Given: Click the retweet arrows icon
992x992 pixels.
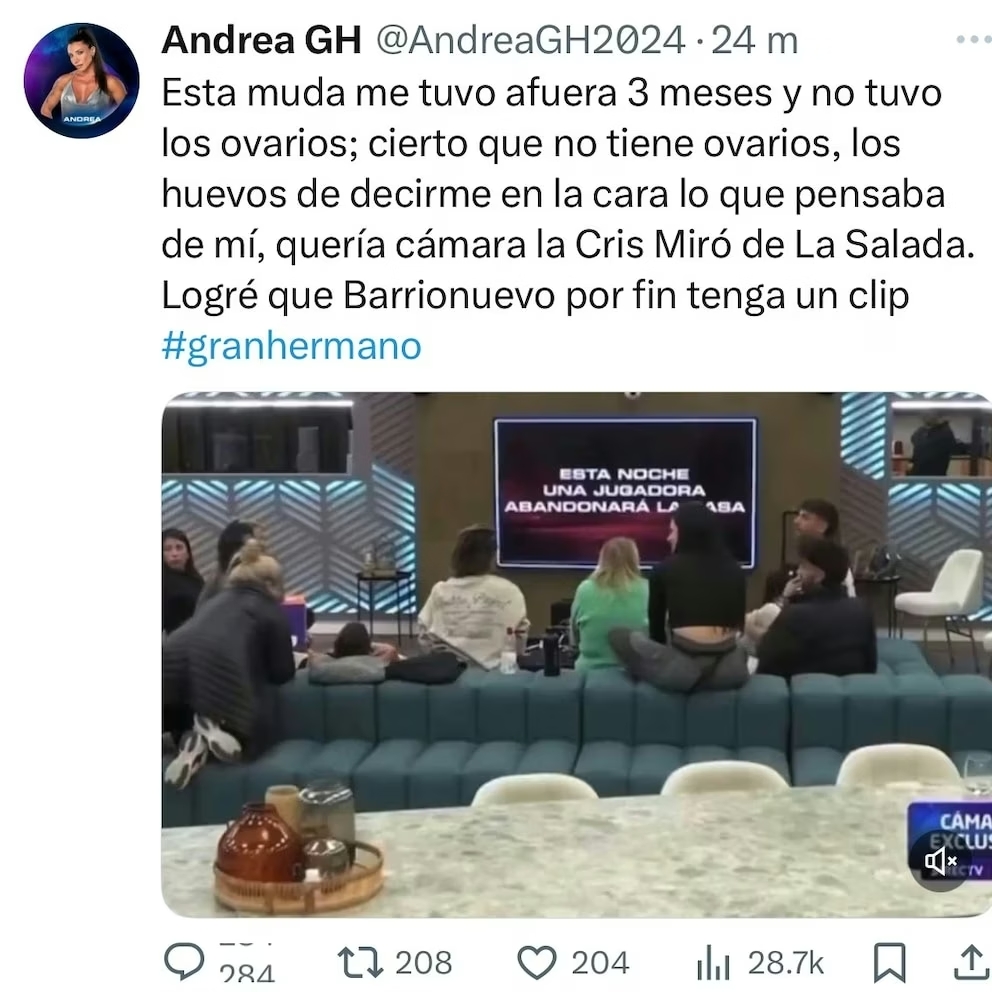Looking at the screenshot, I should [x=360, y=962].
